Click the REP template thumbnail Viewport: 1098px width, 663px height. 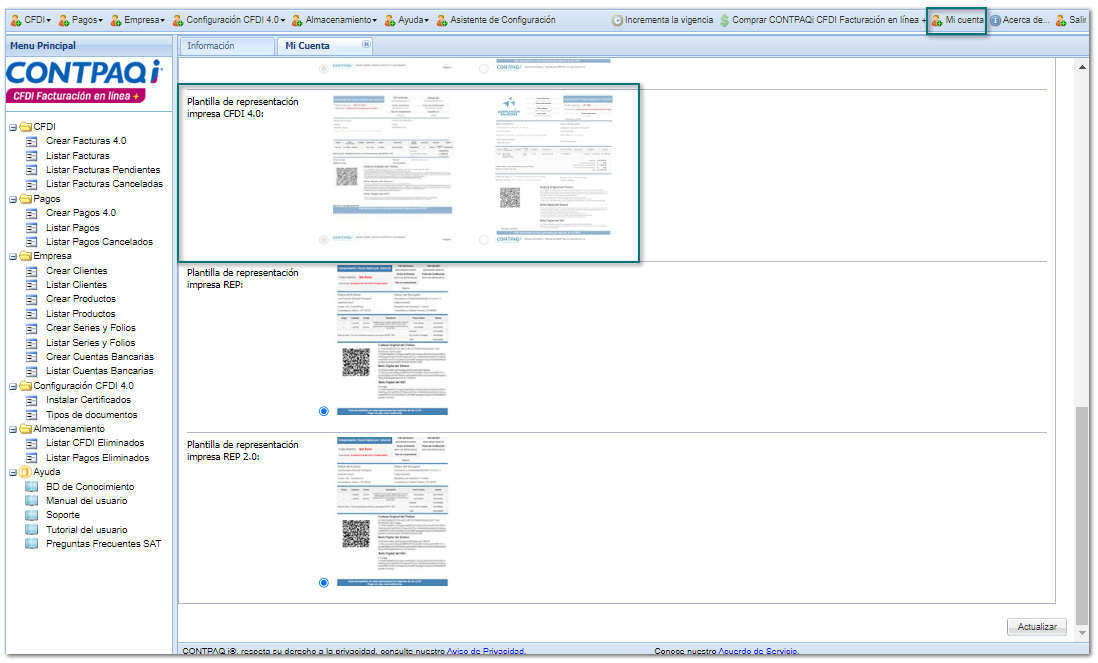pyautogui.click(x=392, y=340)
